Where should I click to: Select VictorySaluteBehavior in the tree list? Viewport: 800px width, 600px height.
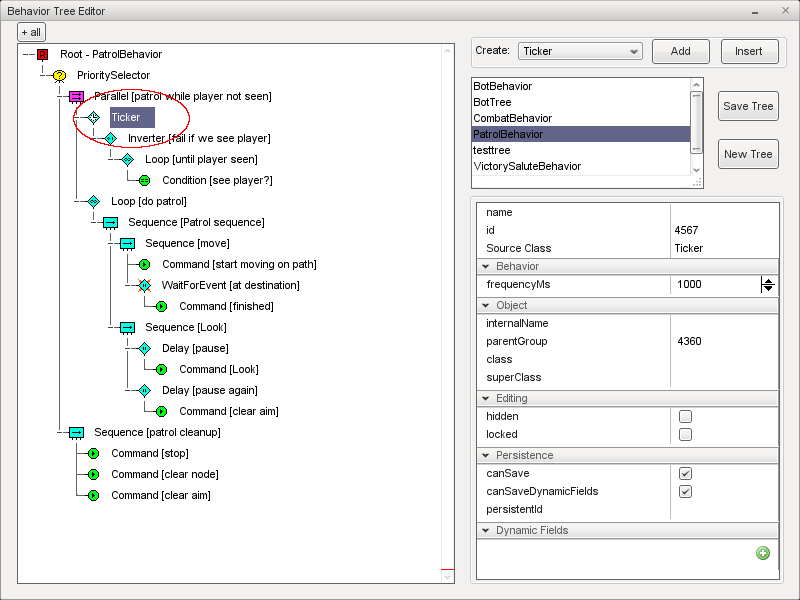tap(527, 166)
